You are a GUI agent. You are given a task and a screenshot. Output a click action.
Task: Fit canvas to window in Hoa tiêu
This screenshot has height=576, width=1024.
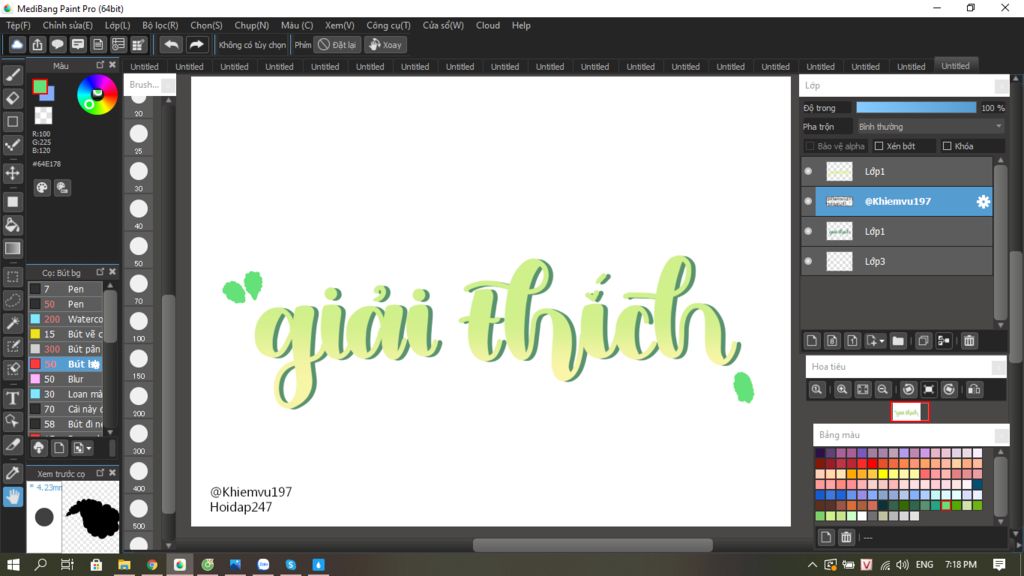click(x=863, y=390)
